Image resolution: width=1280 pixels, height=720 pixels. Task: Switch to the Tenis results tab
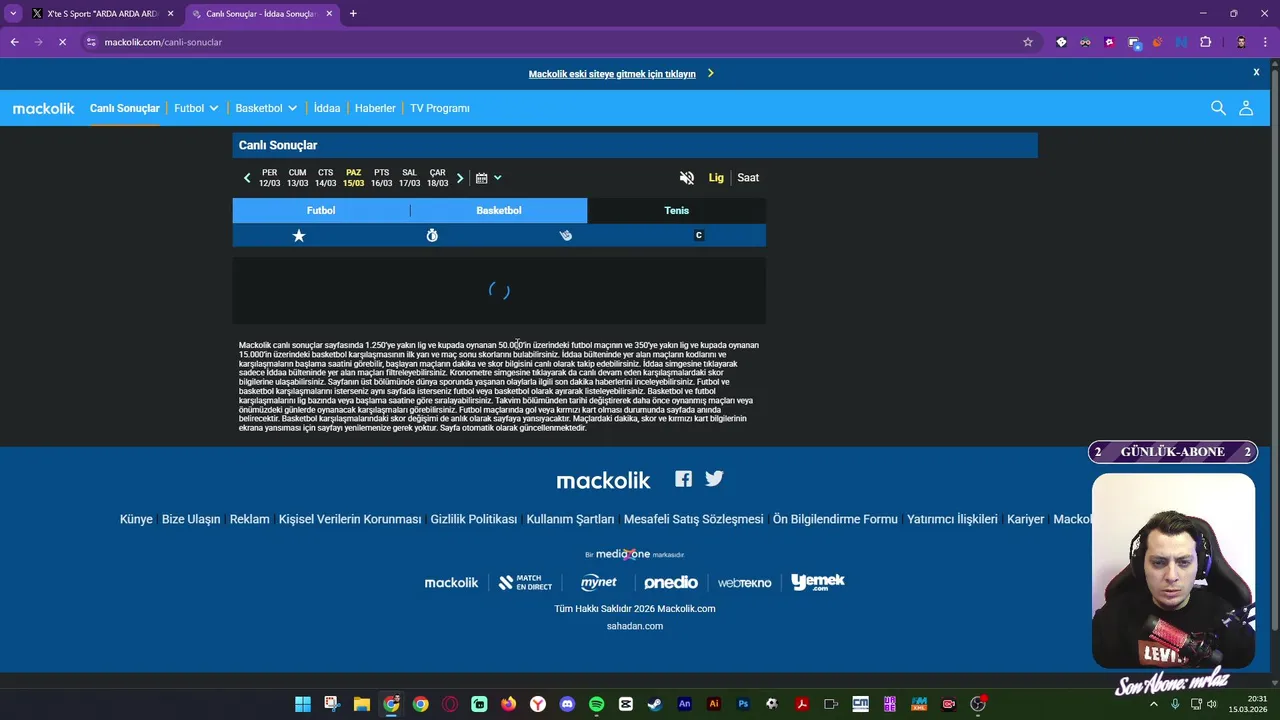coord(677,210)
